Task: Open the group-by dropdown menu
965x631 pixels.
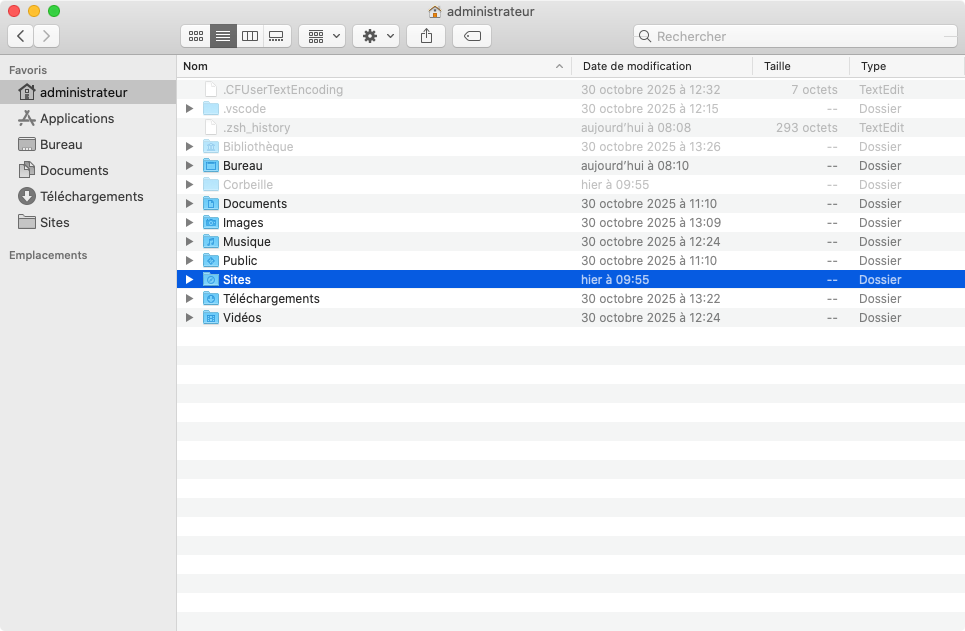Action: 322,36
